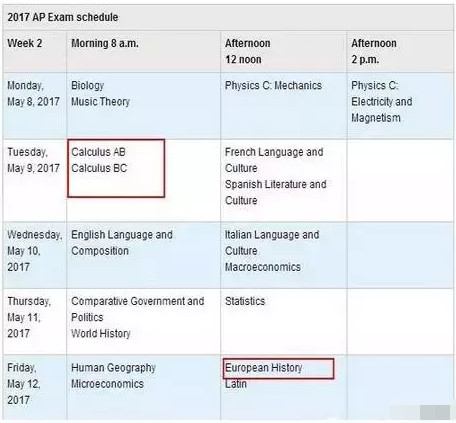This screenshot has height=423, width=456.
Task: Click the Afternoon 2 p.m. column header
Action: 400,51
